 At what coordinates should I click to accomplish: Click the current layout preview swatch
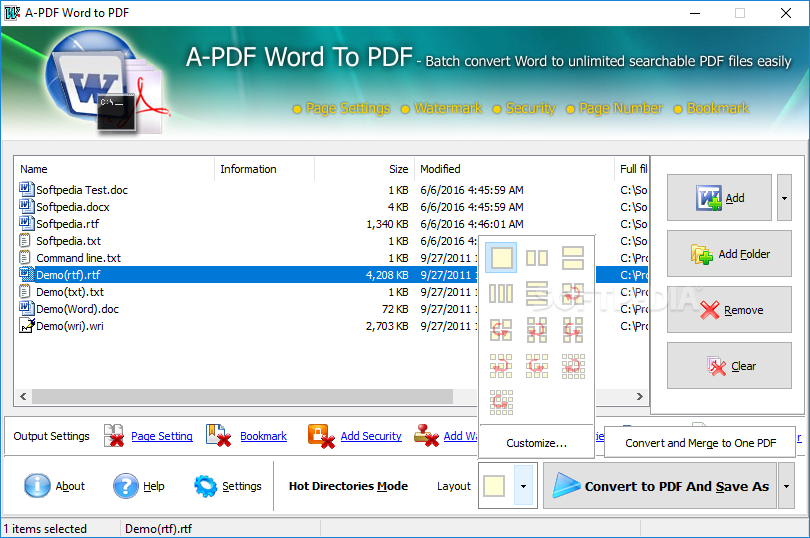pyautogui.click(x=494, y=486)
